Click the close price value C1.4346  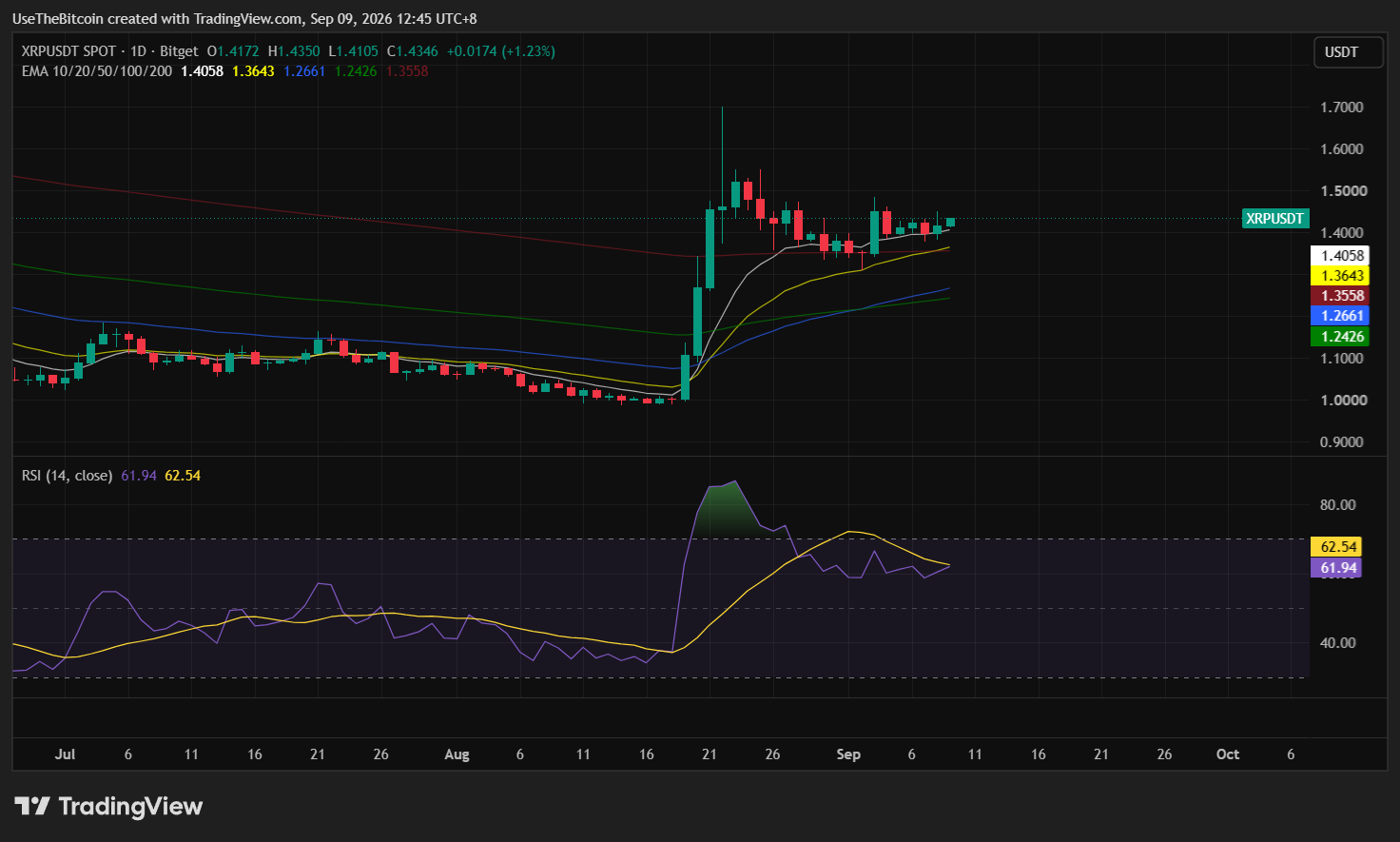(x=413, y=51)
